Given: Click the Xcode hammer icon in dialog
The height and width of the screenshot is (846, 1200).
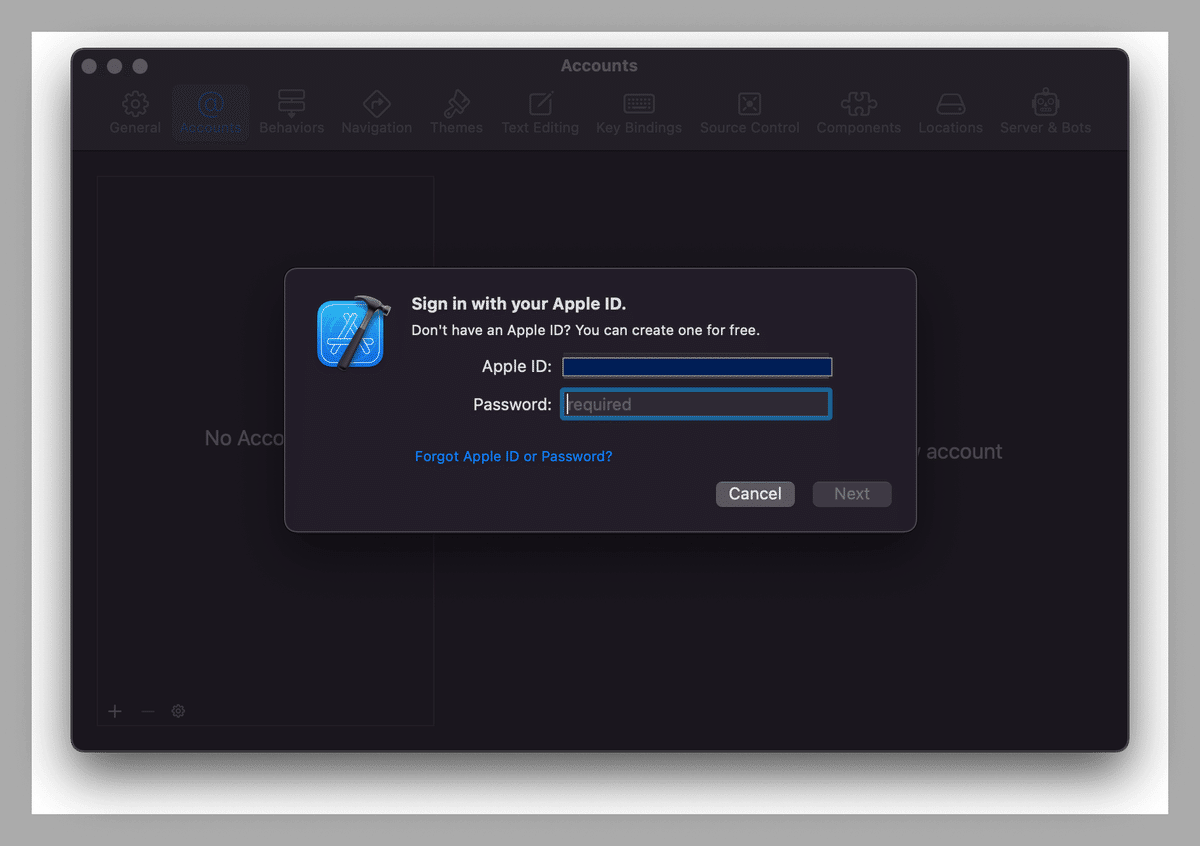Looking at the screenshot, I should [352, 331].
